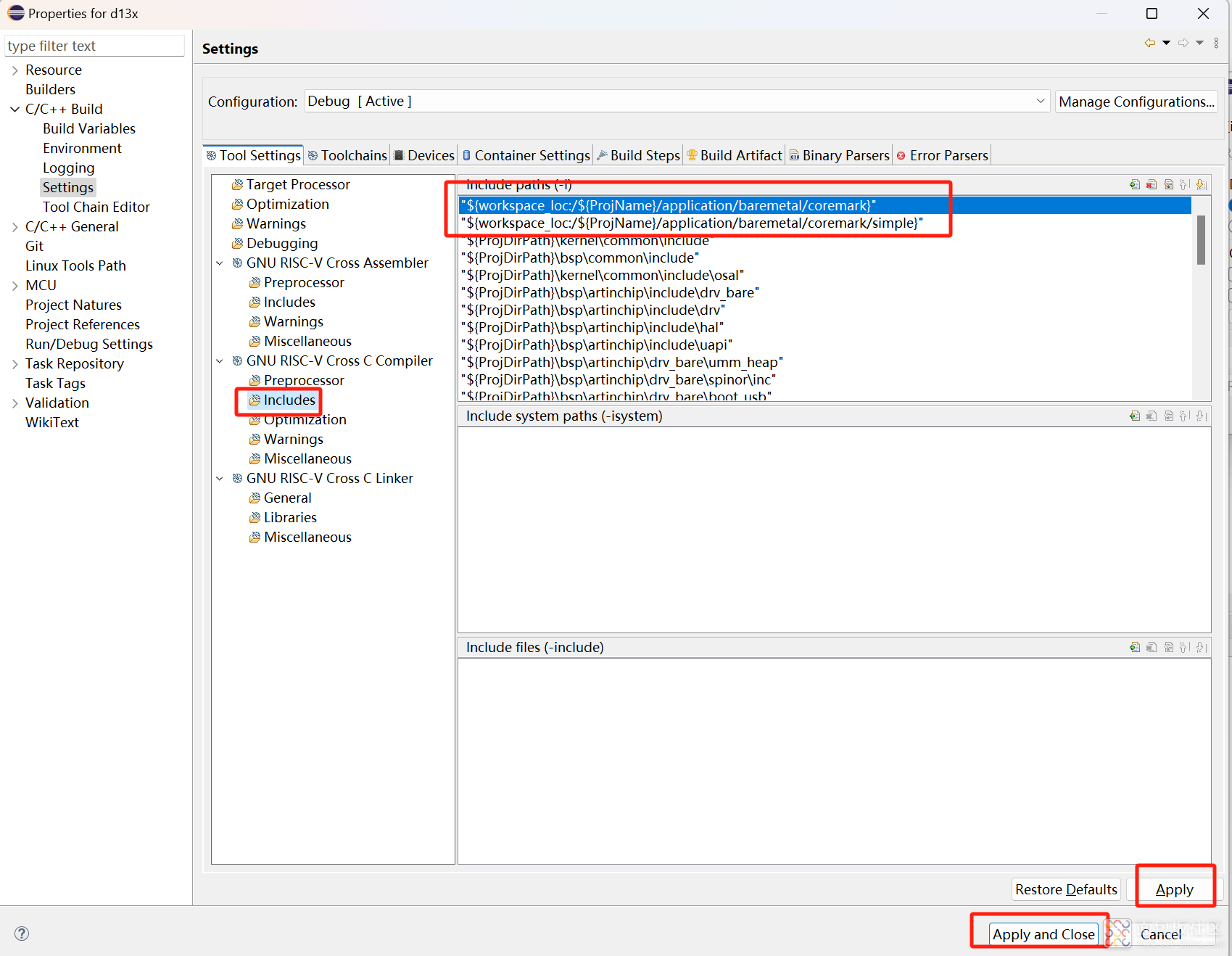Image resolution: width=1232 pixels, height=956 pixels.
Task: Click the include paths vertical scrollbar
Action: point(1201,239)
